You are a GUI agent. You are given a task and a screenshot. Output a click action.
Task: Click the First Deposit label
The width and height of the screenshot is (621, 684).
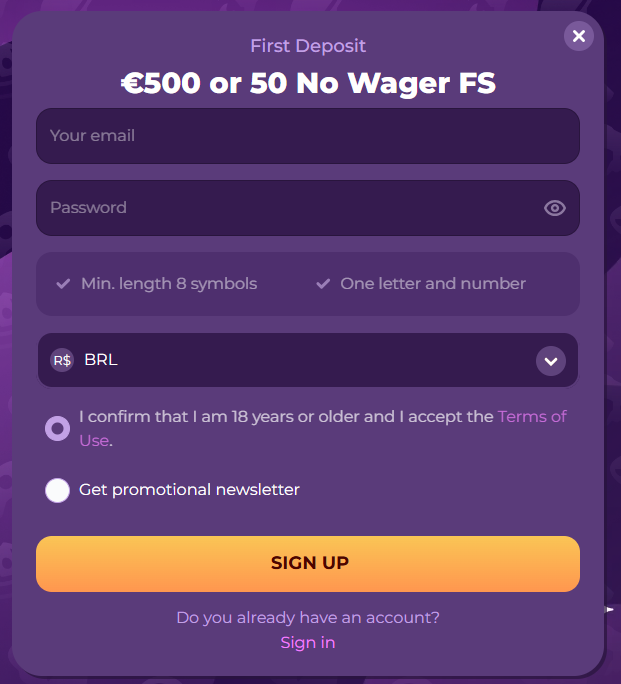(x=308, y=46)
